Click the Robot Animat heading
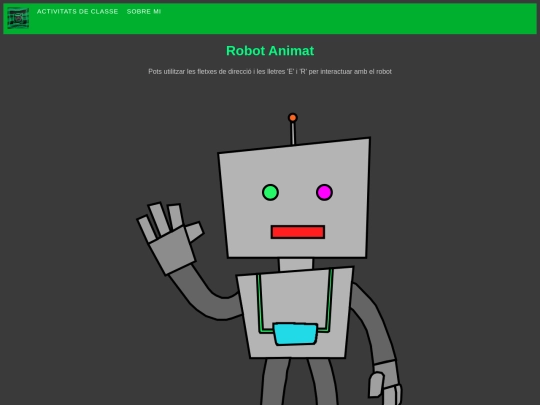540x405 pixels. tap(270, 51)
